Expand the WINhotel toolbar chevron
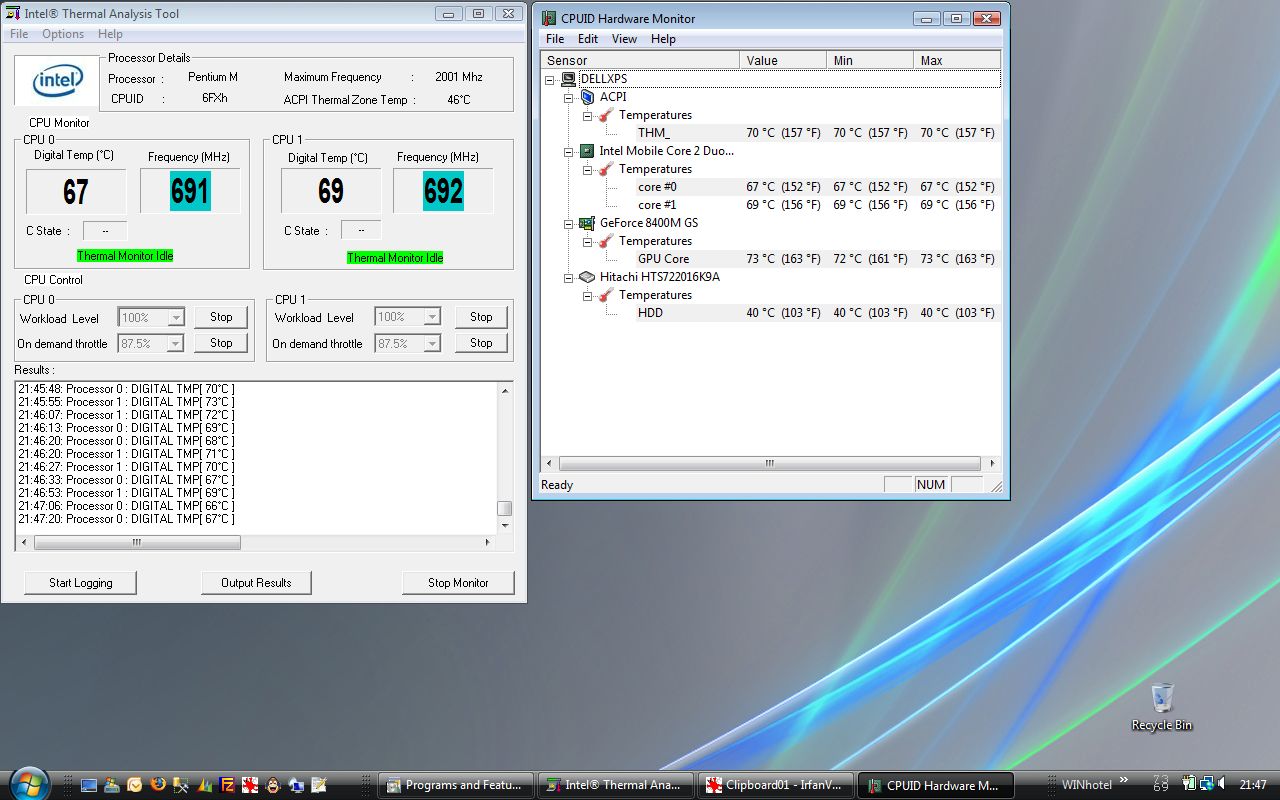 click(x=1123, y=780)
